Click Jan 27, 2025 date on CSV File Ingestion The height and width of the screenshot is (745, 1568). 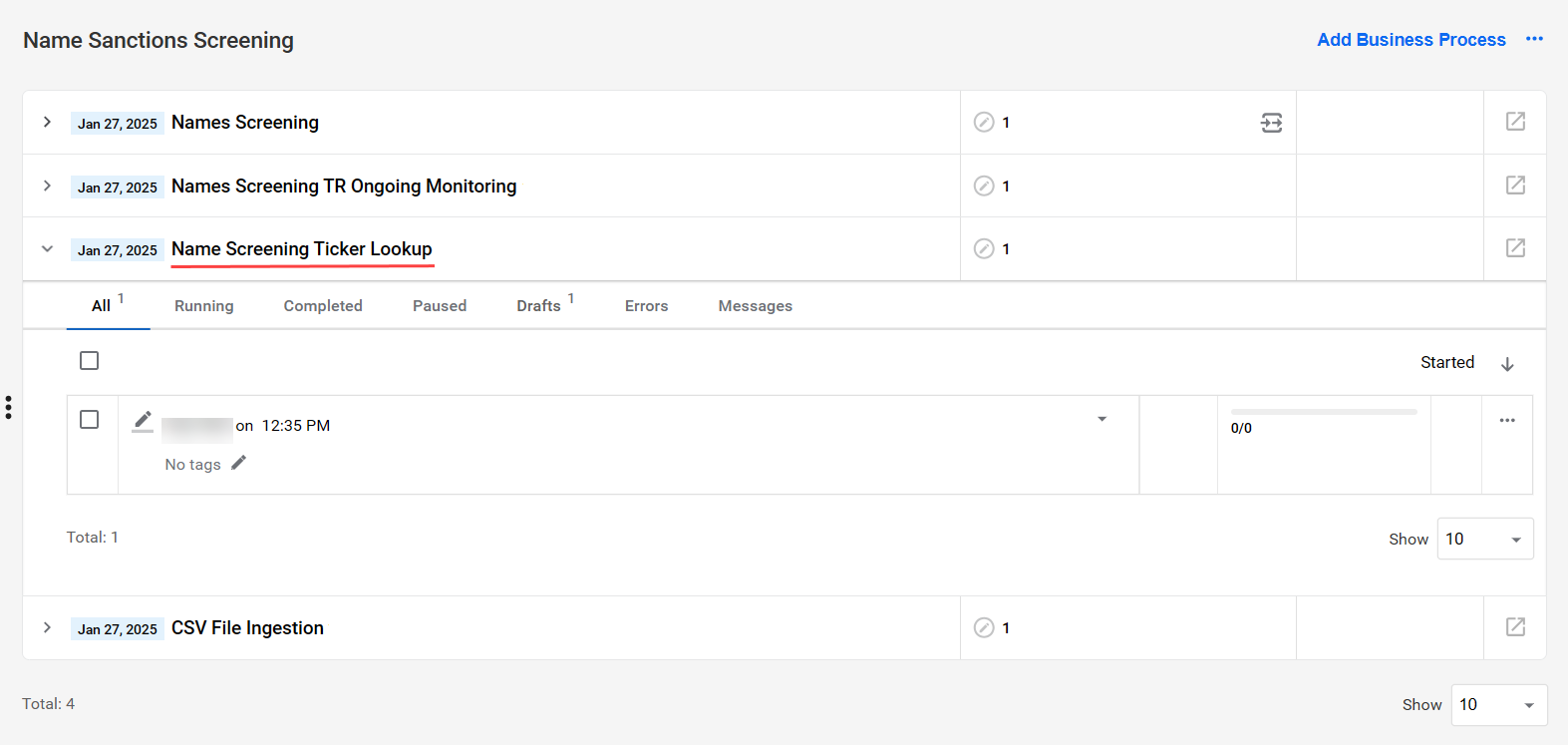pyautogui.click(x=118, y=629)
